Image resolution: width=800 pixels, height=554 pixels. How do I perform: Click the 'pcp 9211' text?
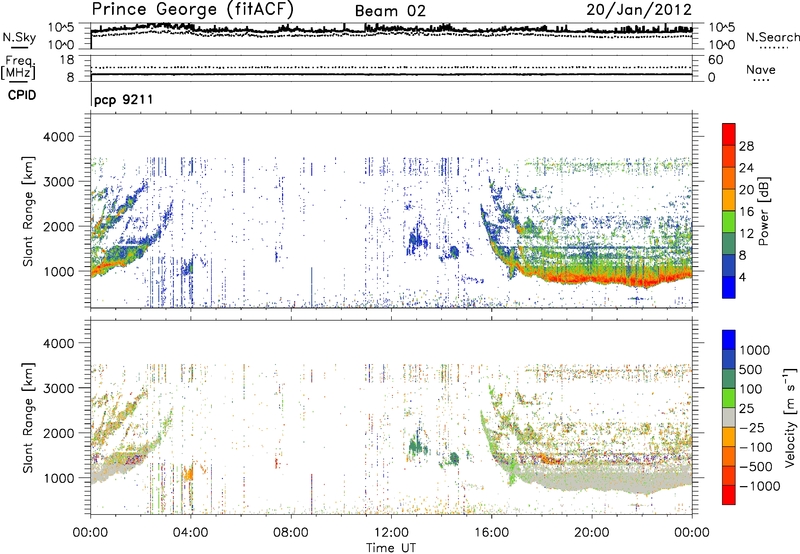[x=123, y=99]
